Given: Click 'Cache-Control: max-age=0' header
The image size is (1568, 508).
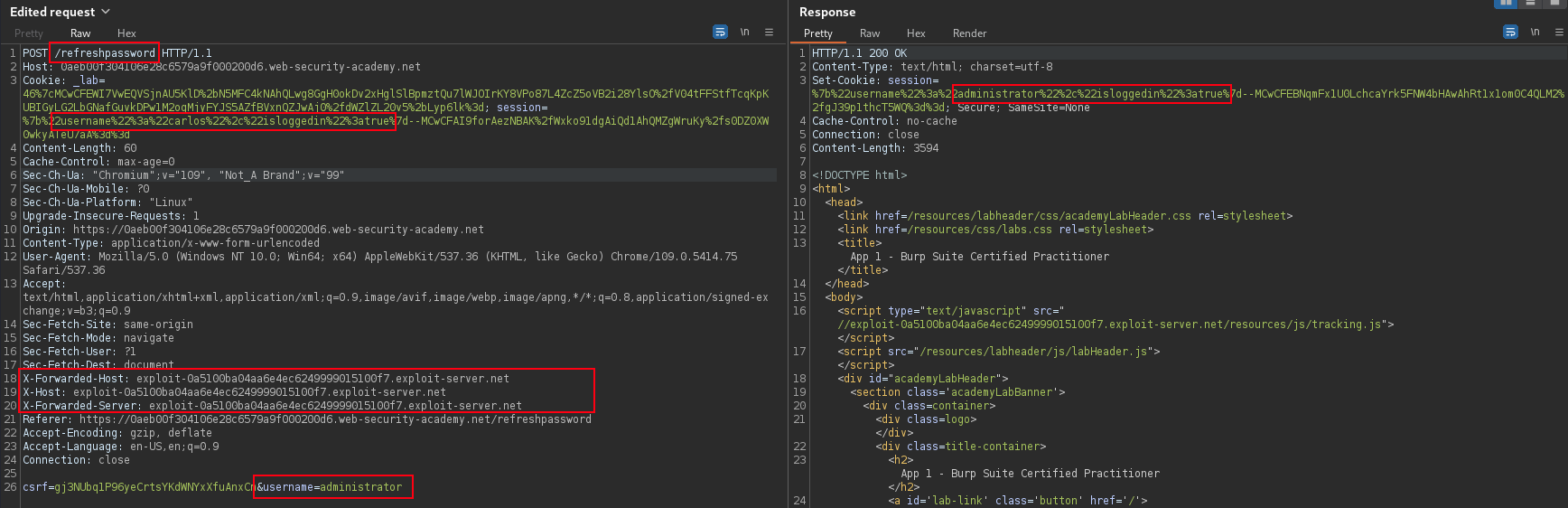Looking at the screenshot, I should 98,162.
